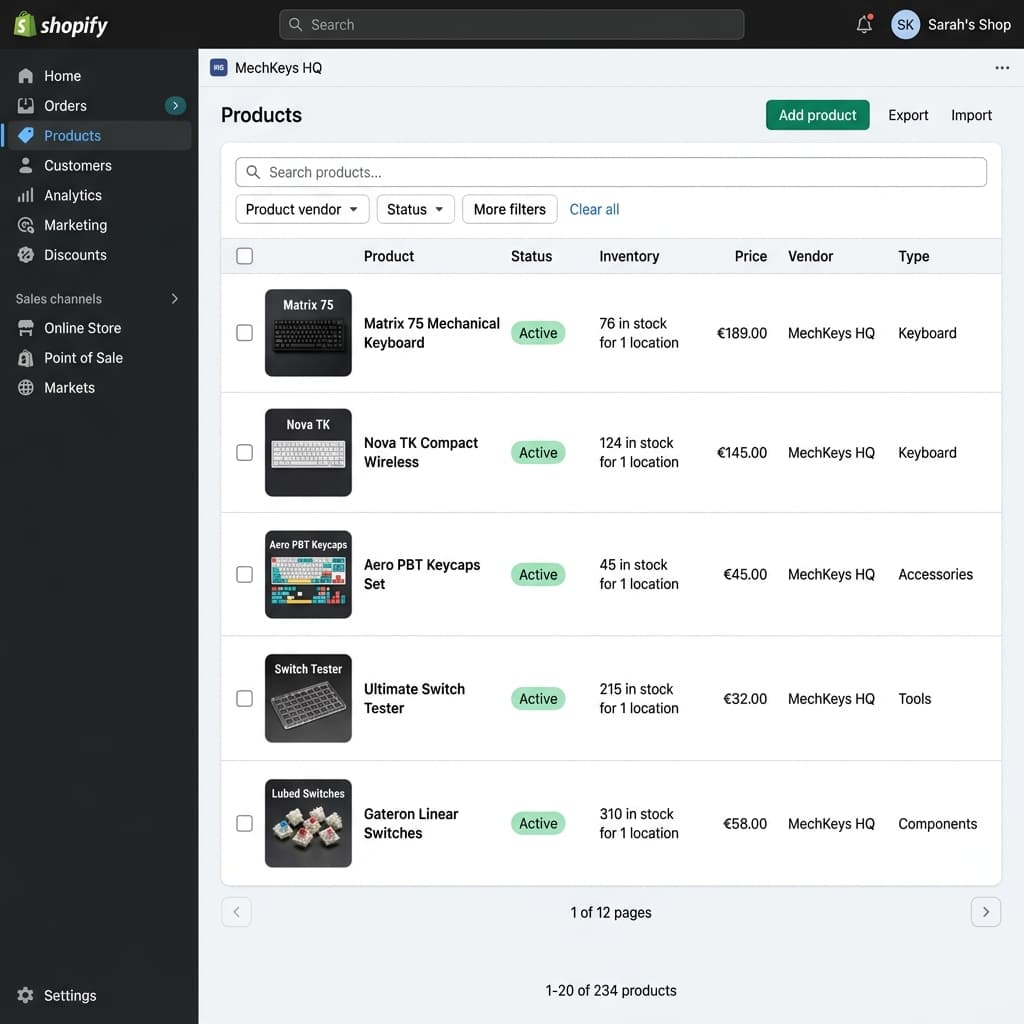
Task: Click the Markets globe icon
Action: pos(25,387)
